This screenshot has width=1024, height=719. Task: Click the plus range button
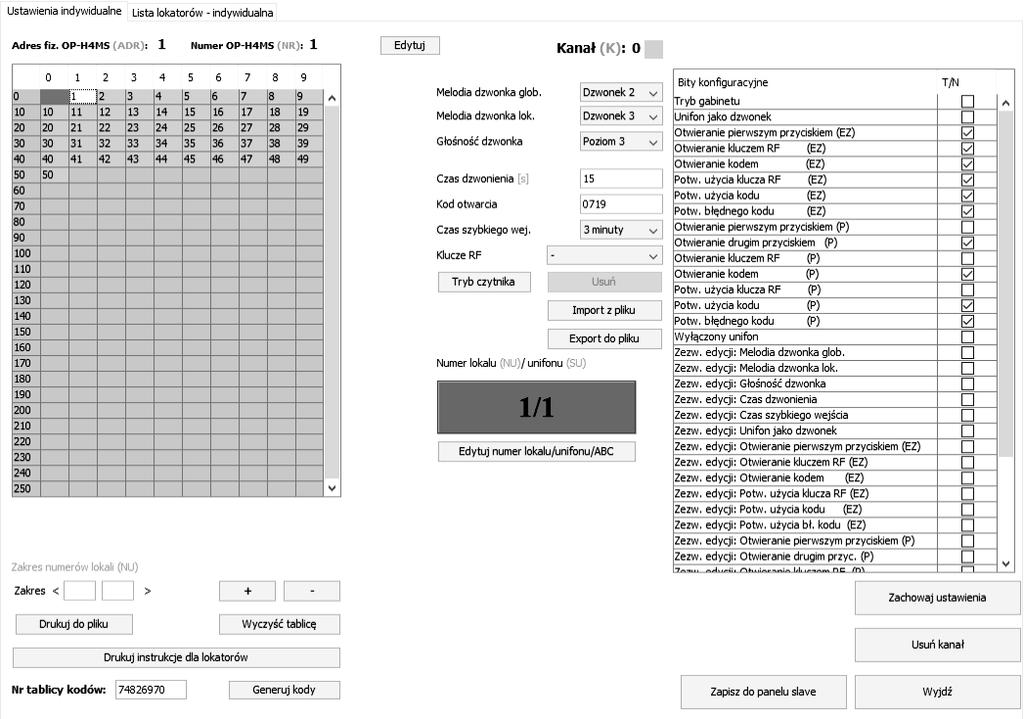pyautogui.click(x=248, y=591)
